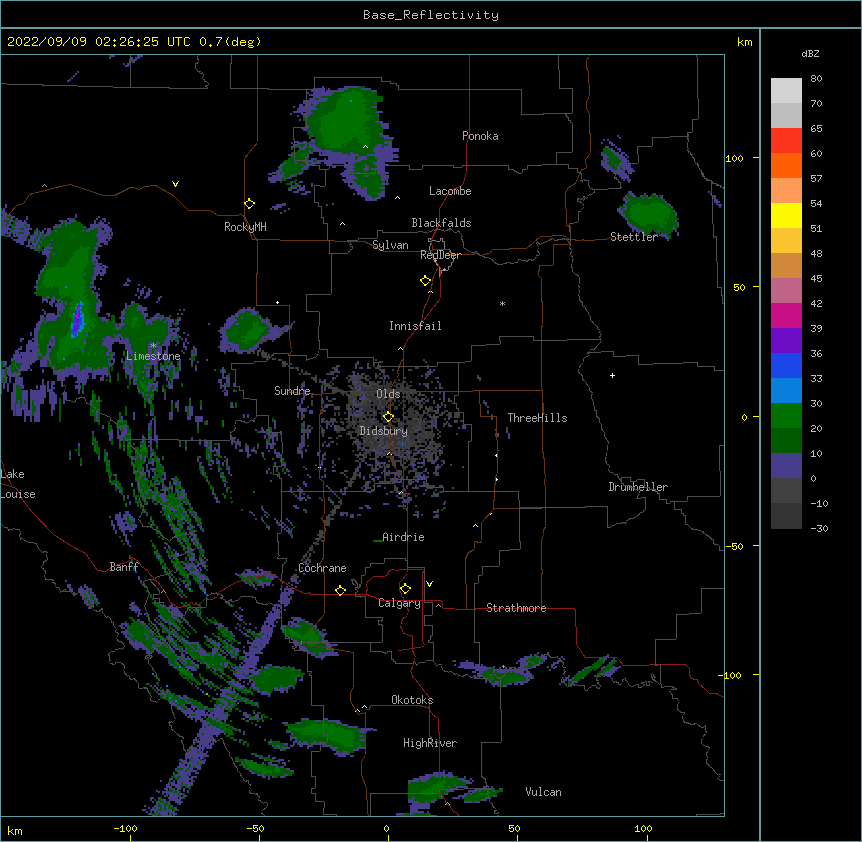This screenshot has height=842, width=862.
Task: Select the Drumheller label
Action: (x=638, y=487)
